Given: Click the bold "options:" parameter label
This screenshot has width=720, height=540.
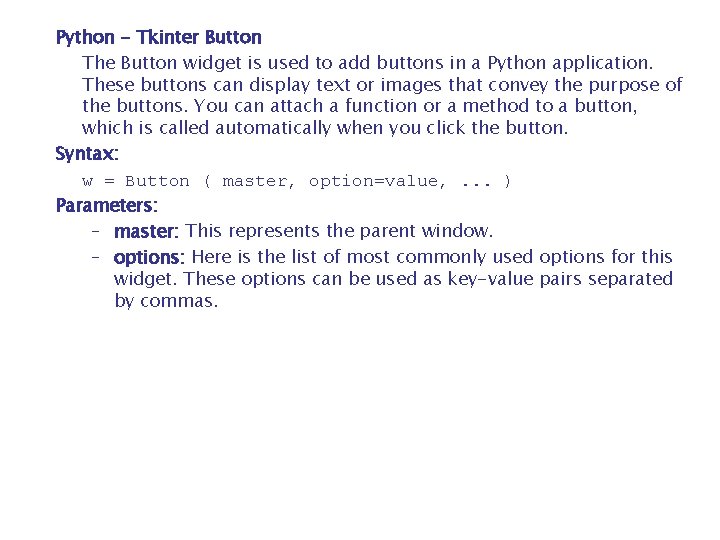Looking at the screenshot, I should [x=149, y=258].
